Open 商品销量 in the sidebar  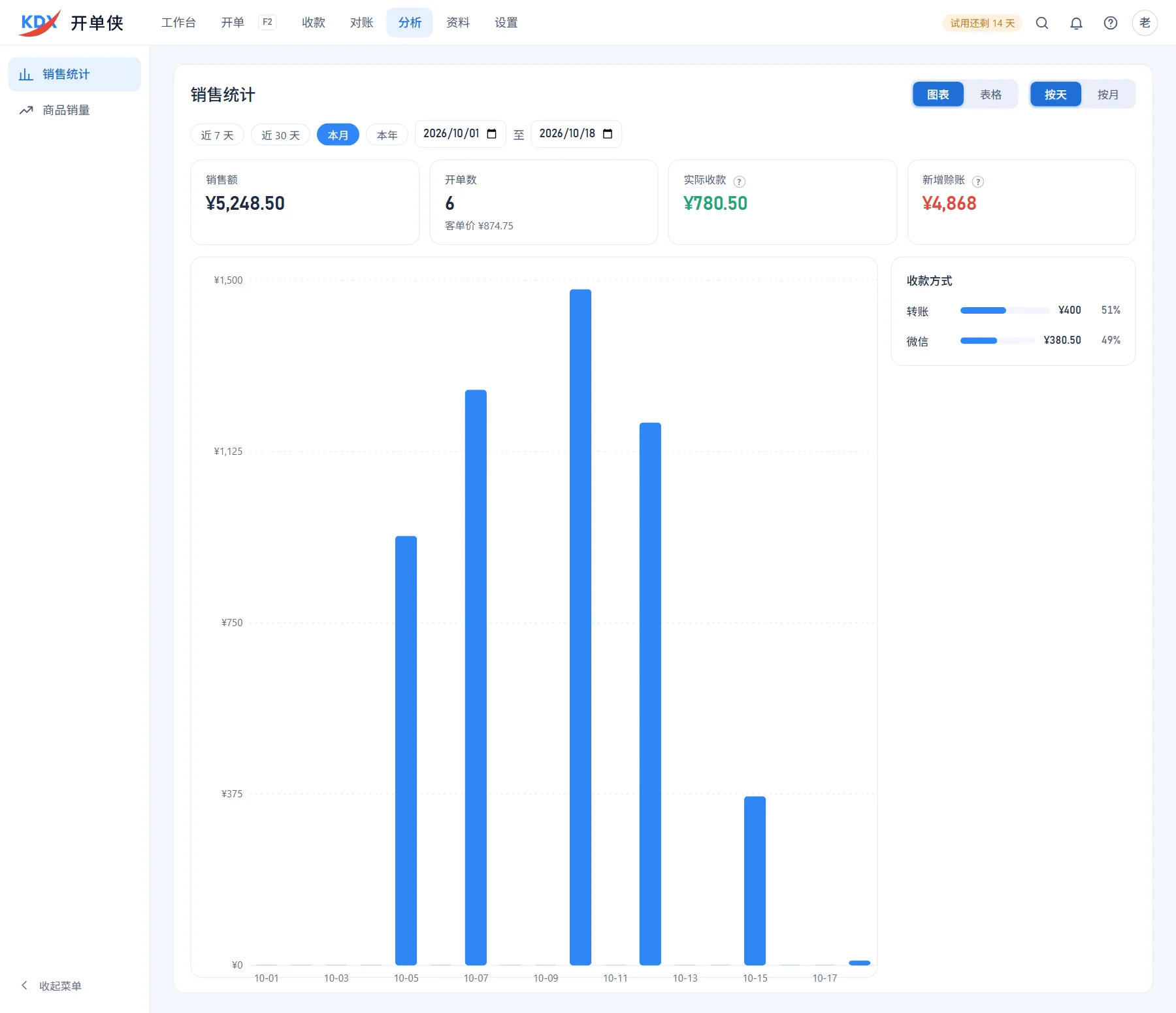pyautogui.click(x=74, y=110)
